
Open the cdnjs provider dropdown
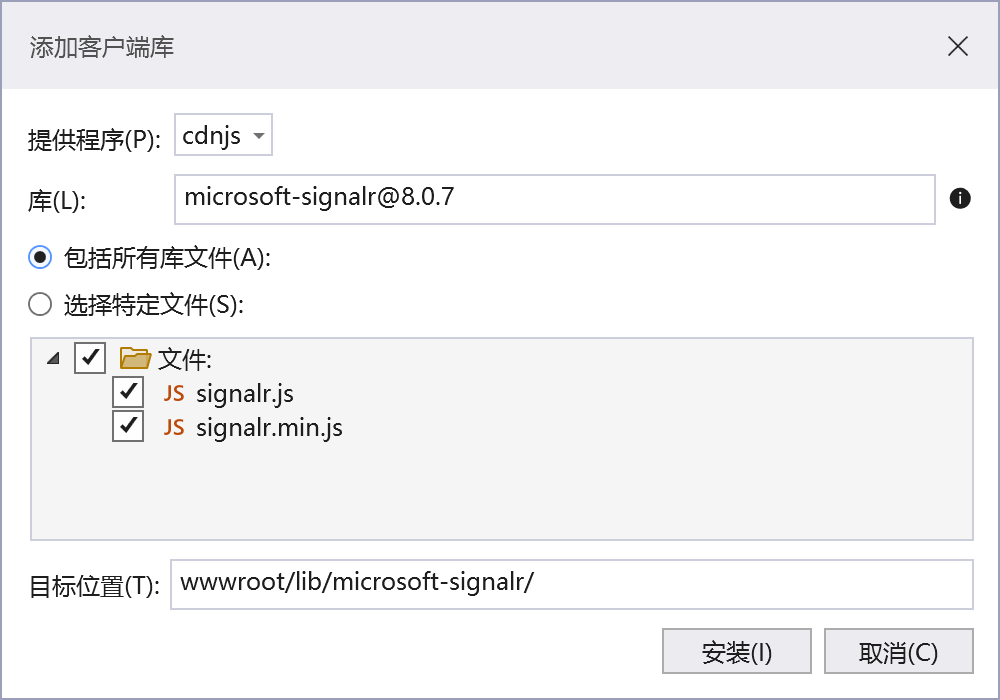pos(223,136)
